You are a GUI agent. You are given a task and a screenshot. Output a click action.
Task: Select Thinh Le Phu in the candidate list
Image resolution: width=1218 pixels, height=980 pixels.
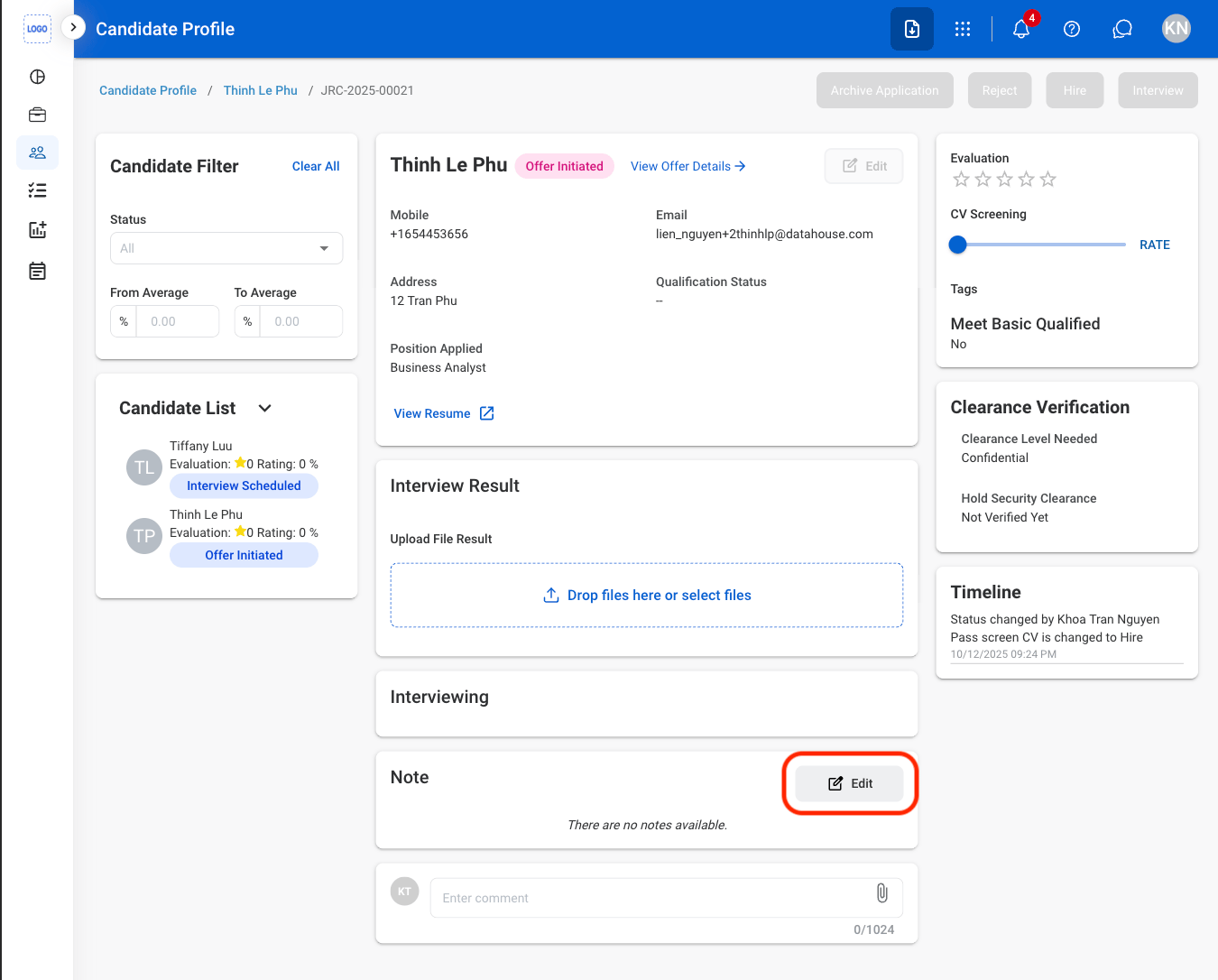coord(226,536)
